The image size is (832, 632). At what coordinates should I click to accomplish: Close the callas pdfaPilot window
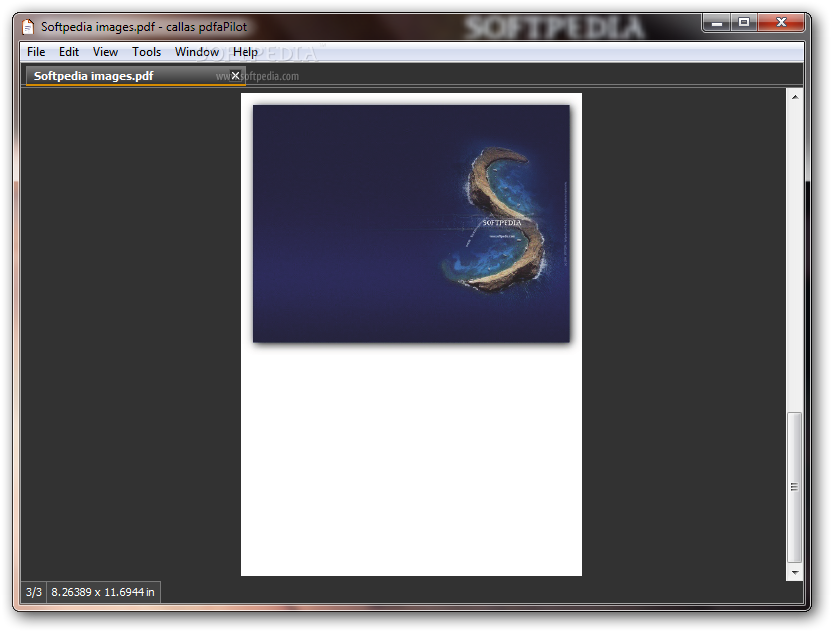[781, 23]
